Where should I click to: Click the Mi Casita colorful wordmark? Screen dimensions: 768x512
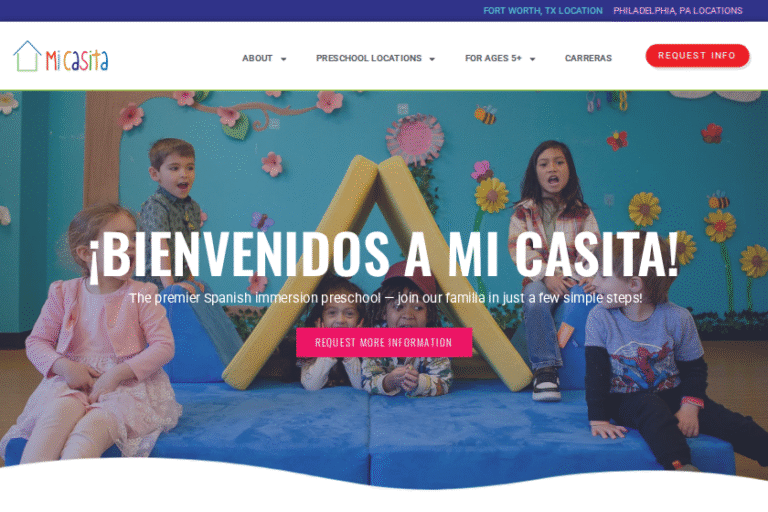(x=77, y=60)
